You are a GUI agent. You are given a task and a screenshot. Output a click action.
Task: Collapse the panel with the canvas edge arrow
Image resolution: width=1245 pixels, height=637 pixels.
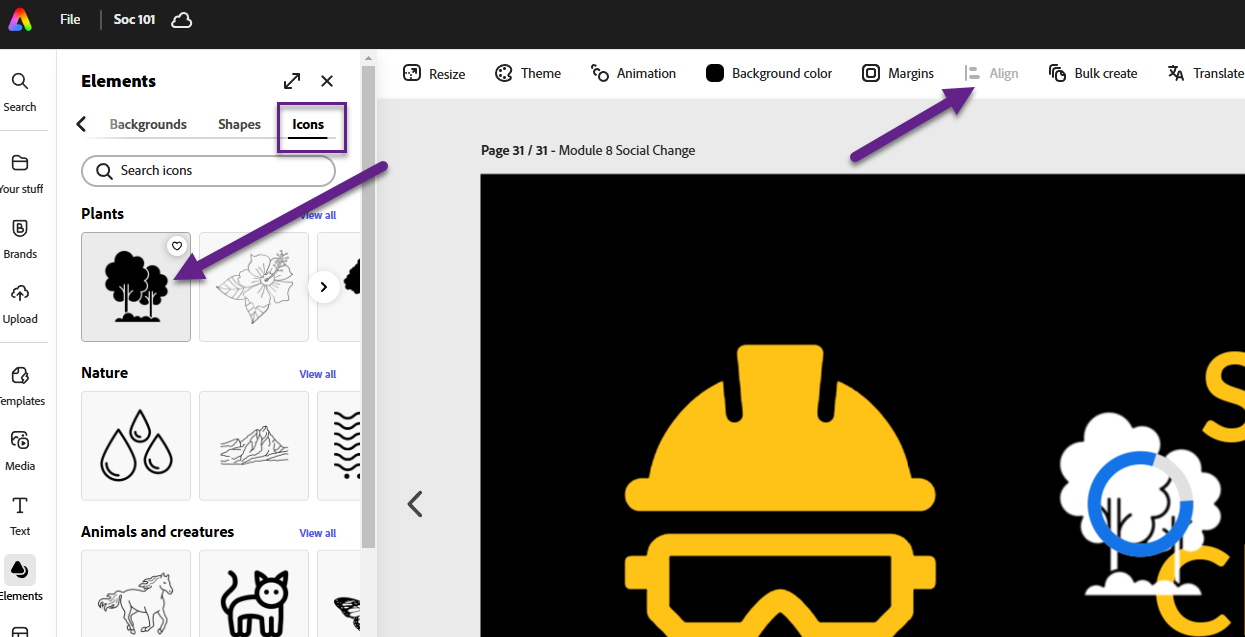(x=415, y=504)
